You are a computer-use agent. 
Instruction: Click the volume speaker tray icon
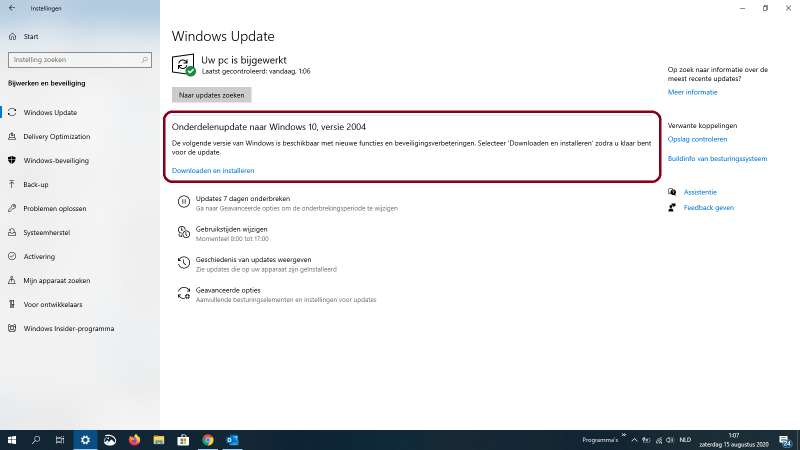tap(670, 440)
